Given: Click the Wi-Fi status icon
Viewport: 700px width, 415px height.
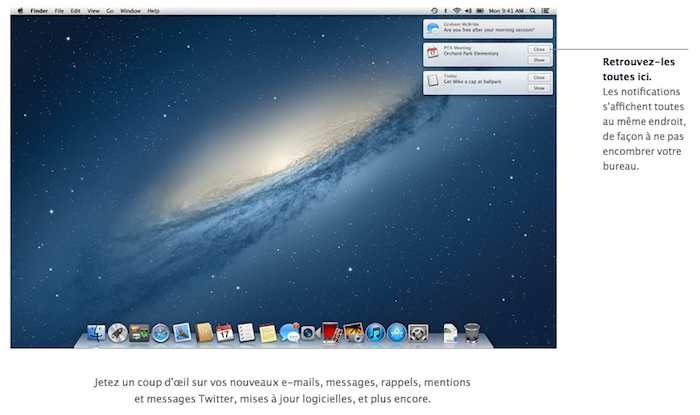Looking at the screenshot, I should [x=457, y=10].
